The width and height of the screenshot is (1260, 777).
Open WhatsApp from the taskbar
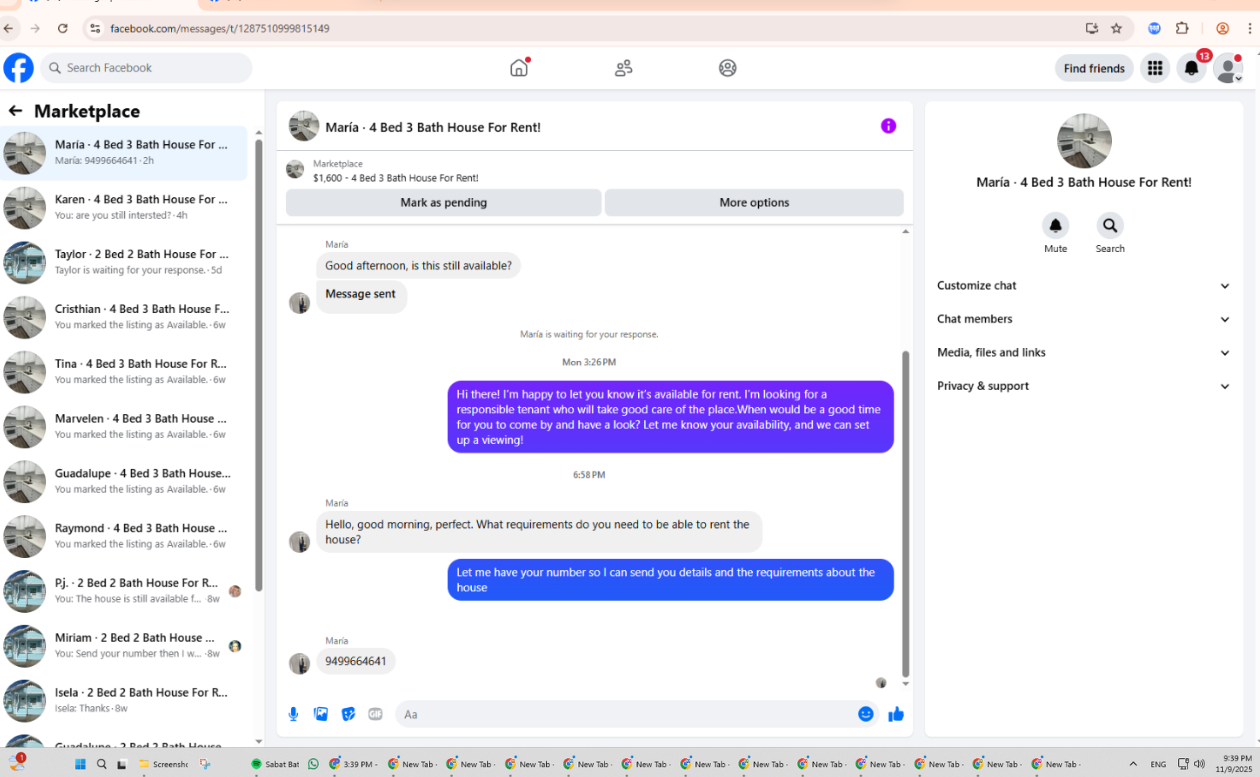(313, 764)
